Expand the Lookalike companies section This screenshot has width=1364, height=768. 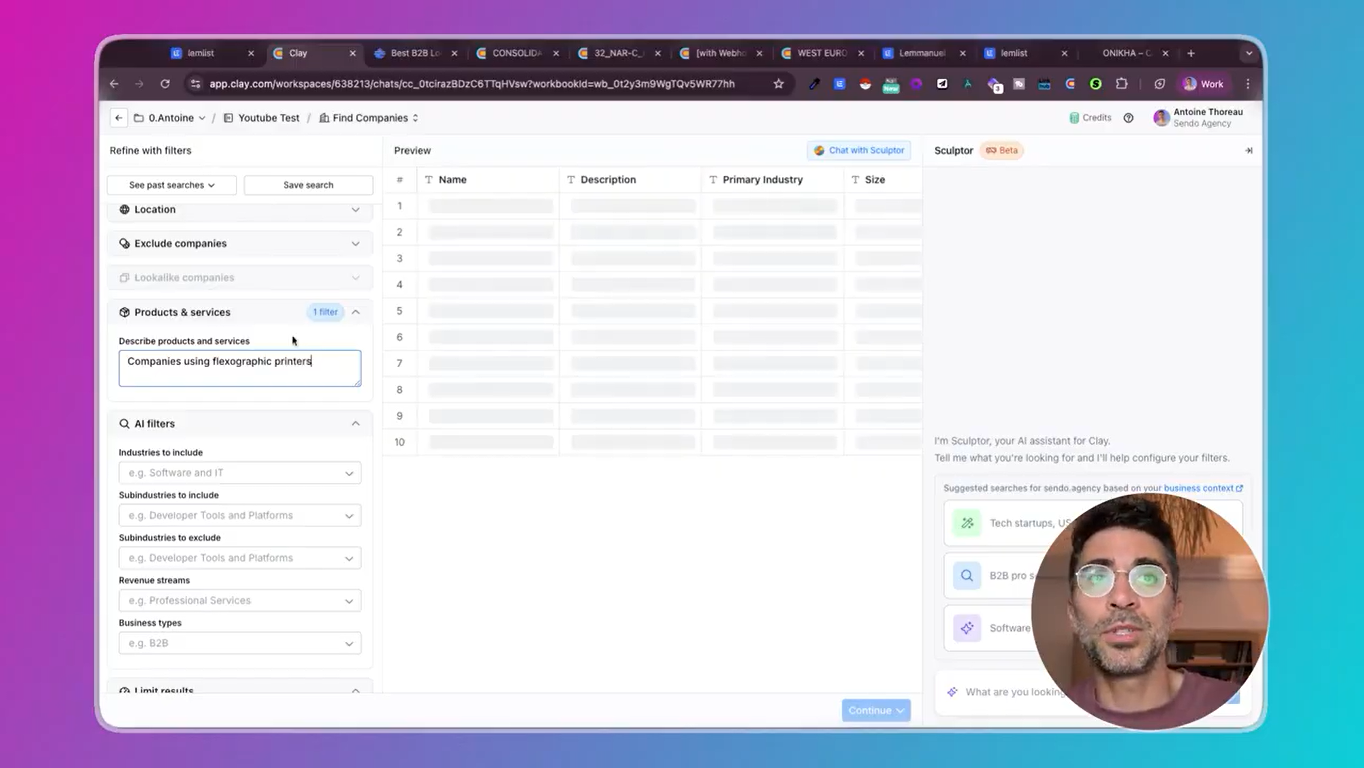click(x=240, y=278)
